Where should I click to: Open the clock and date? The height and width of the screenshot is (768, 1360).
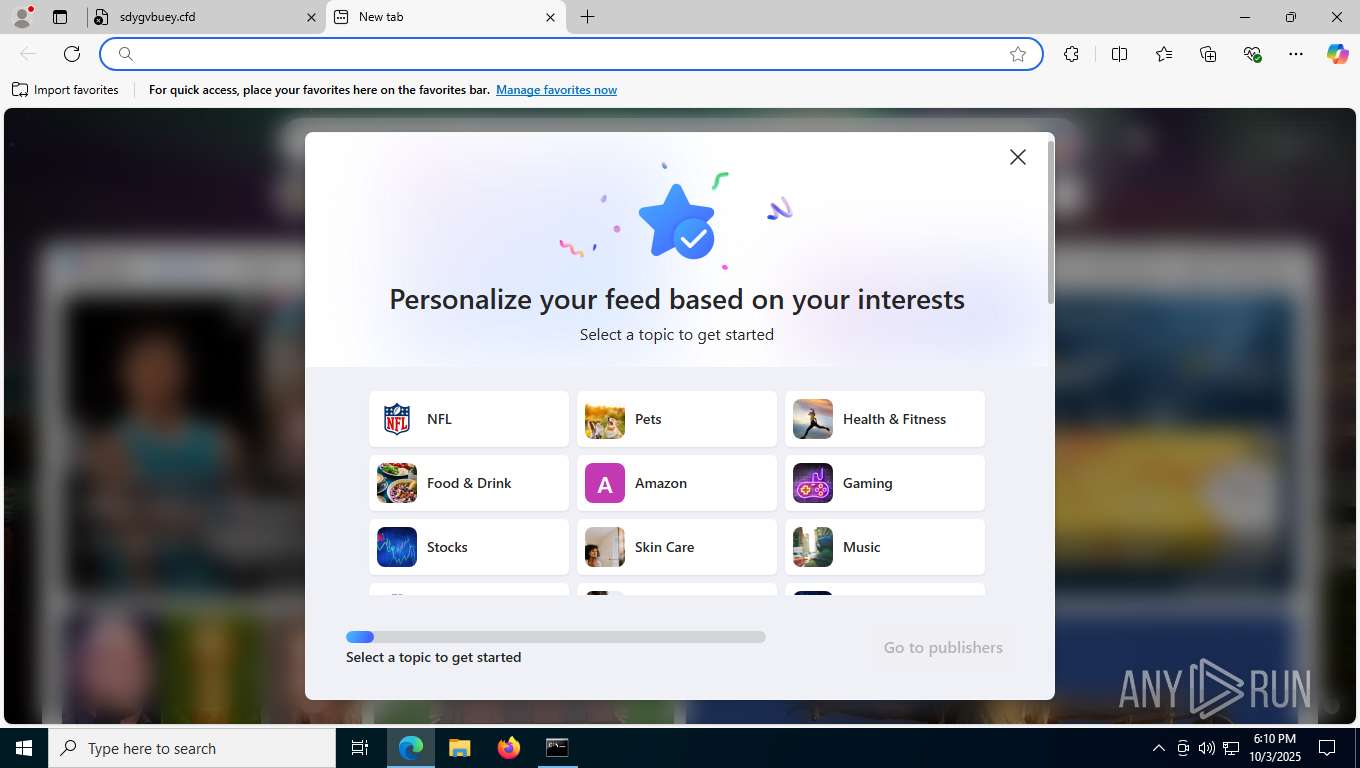coord(1273,748)
